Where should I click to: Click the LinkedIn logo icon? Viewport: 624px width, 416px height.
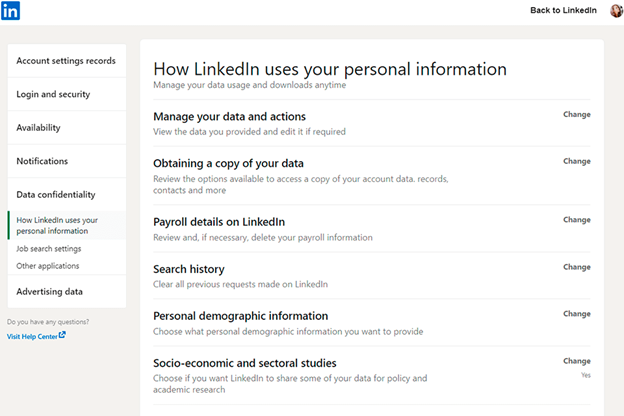coord(11,11)
